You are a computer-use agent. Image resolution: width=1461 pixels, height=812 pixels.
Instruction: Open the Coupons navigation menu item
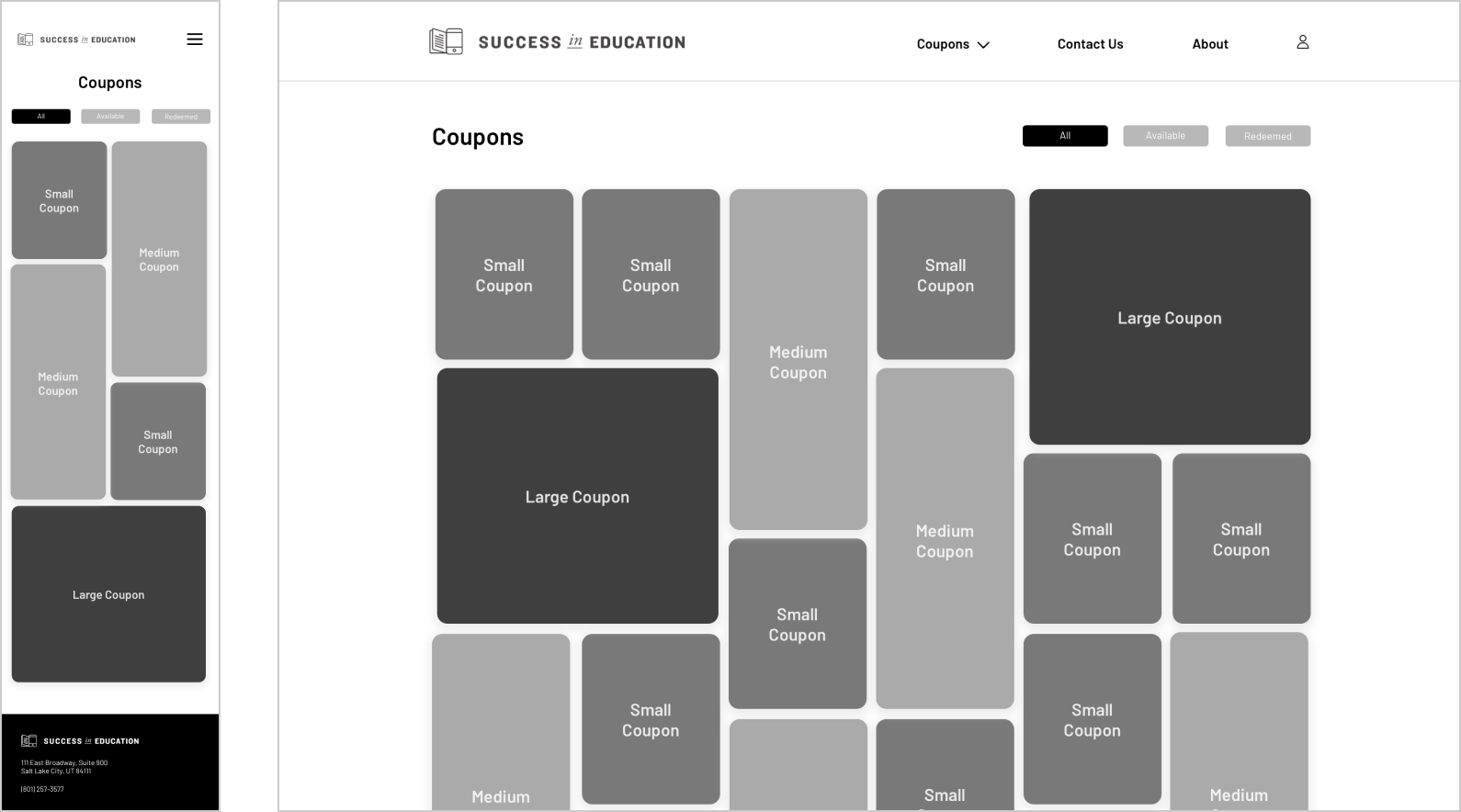(943, 44)
